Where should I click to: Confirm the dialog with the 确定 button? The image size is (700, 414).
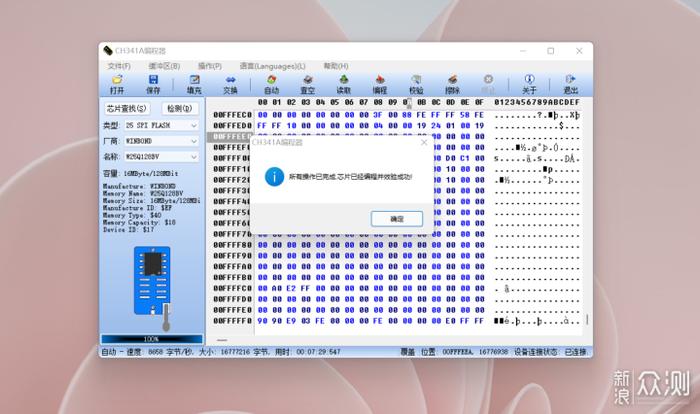(x=396, y=219)
